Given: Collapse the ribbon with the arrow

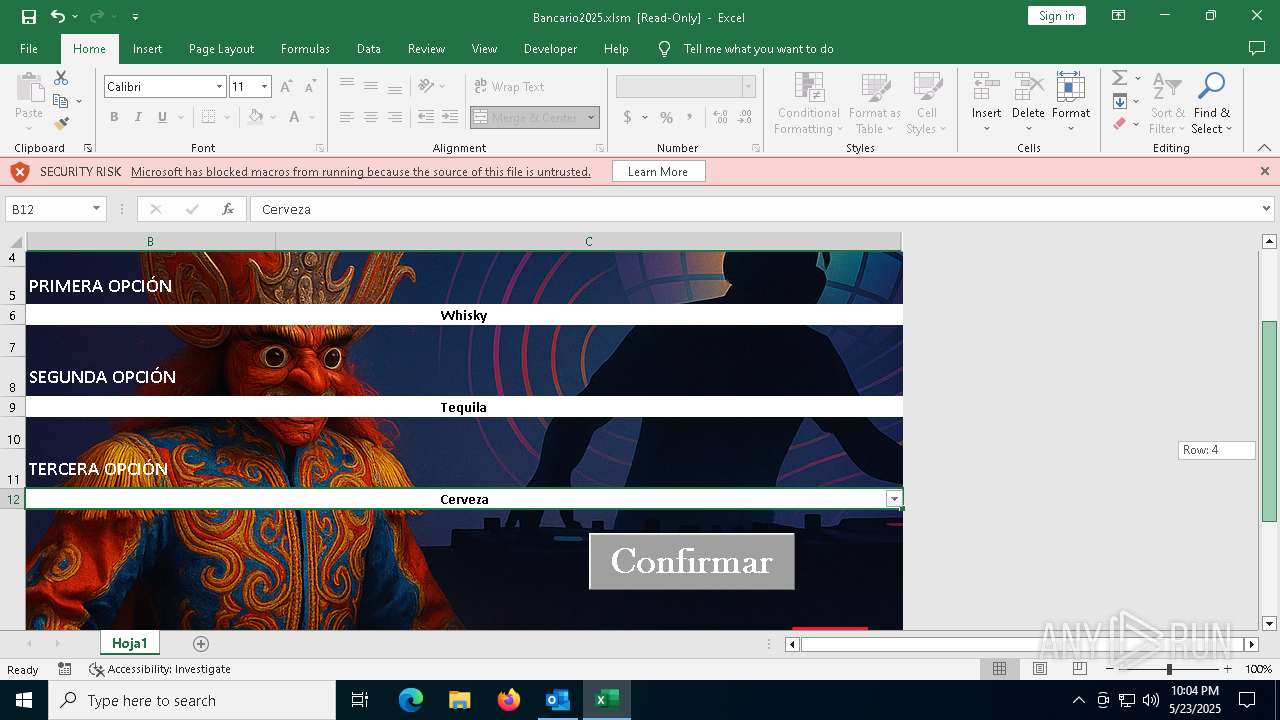Looking at the screenshot, I should point(1264,148).
